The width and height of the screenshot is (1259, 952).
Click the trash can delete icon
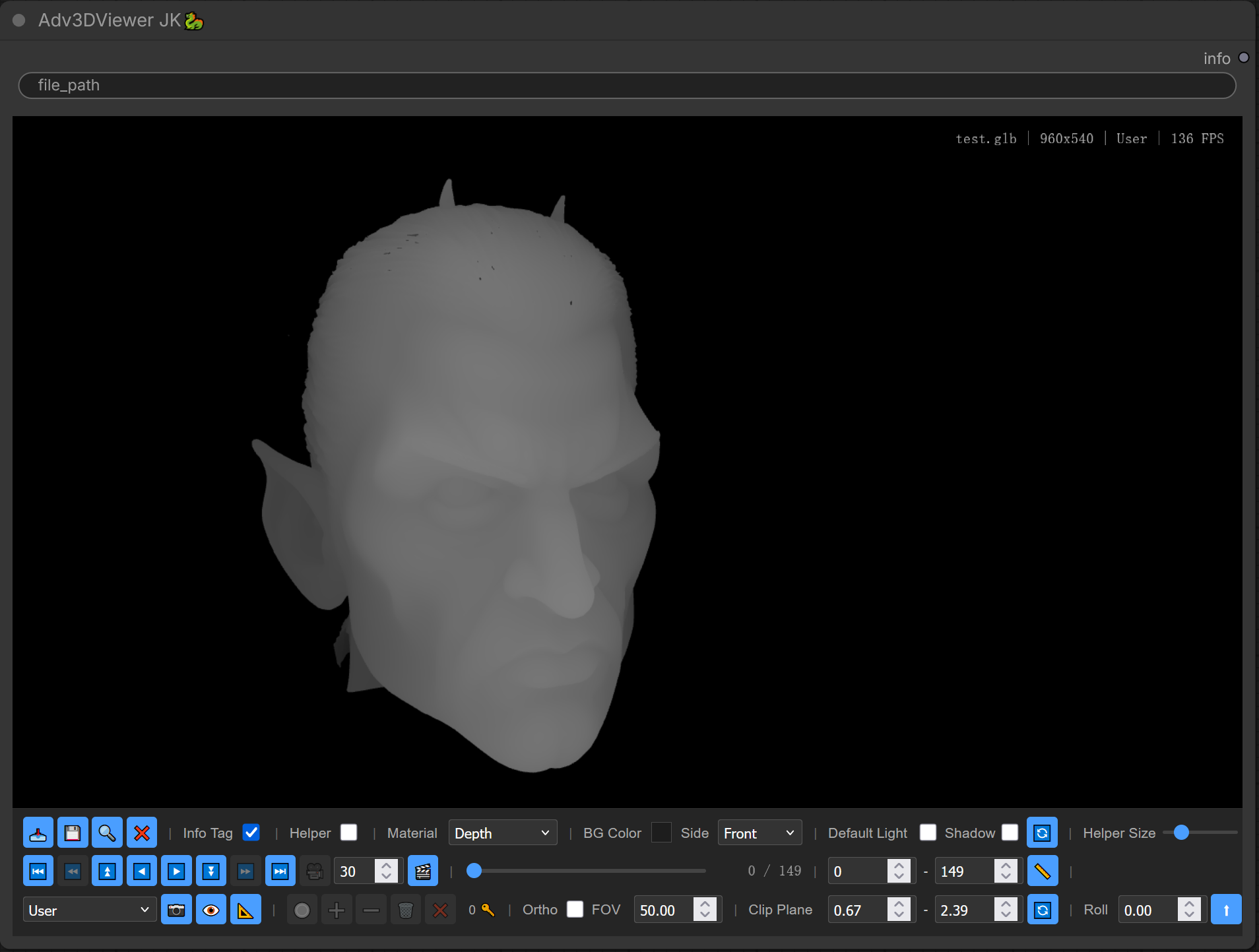point(406,910)
